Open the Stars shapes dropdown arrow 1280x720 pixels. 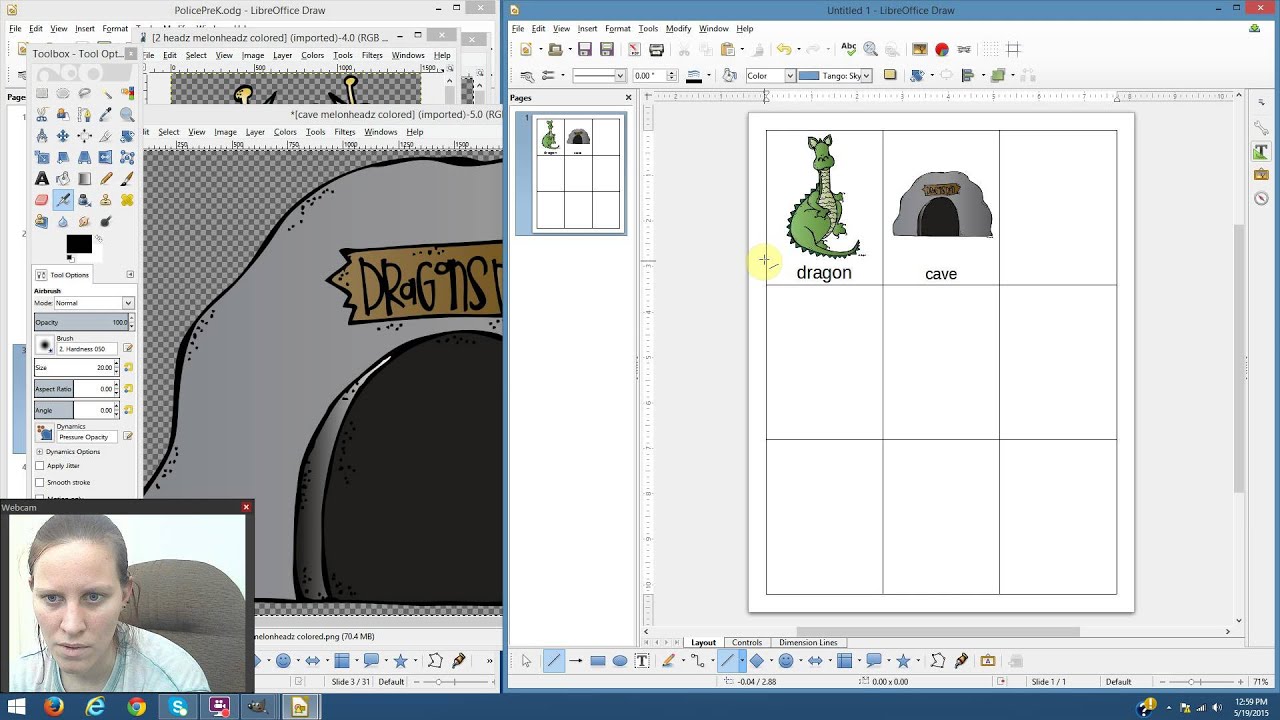click(x=916, y=661)
